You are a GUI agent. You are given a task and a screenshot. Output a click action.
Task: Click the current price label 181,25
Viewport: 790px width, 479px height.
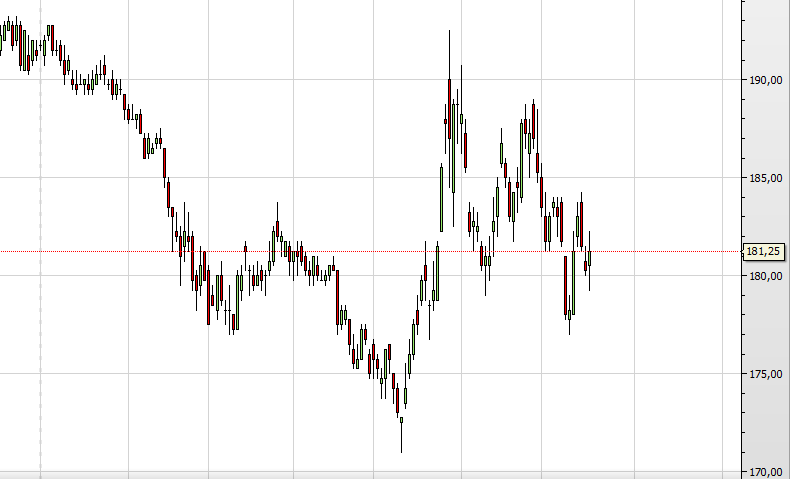[x=764, y=251]
